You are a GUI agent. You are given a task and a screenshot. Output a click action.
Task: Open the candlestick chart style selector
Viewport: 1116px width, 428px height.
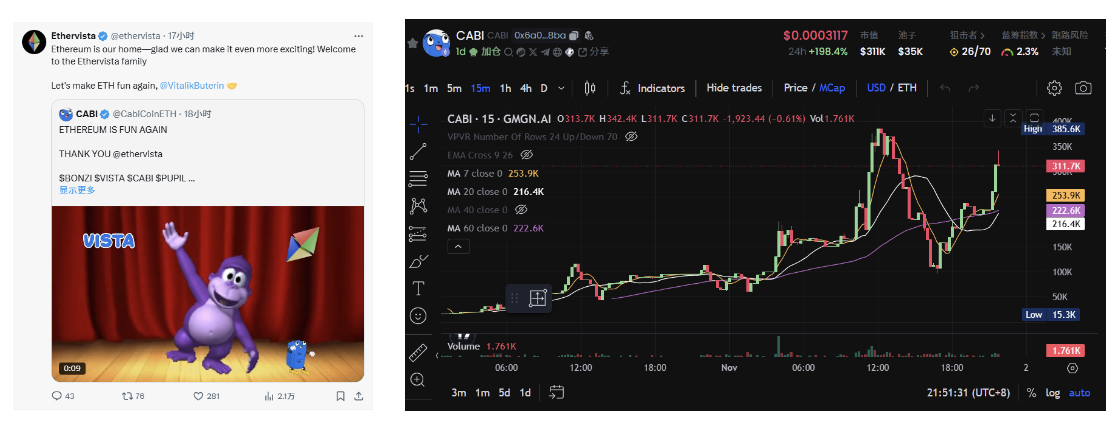point(590,88)
